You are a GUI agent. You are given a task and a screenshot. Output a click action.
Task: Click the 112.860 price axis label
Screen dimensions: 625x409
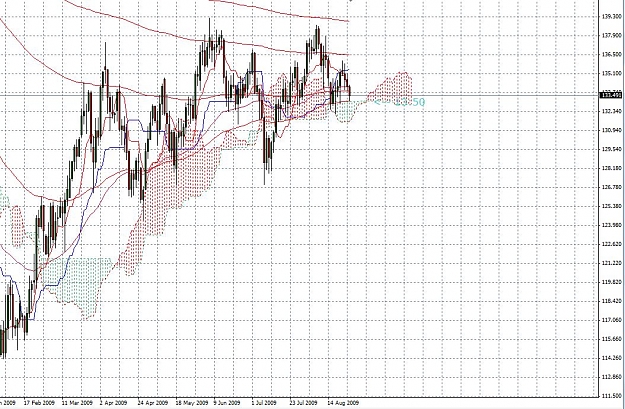(612, 377)
